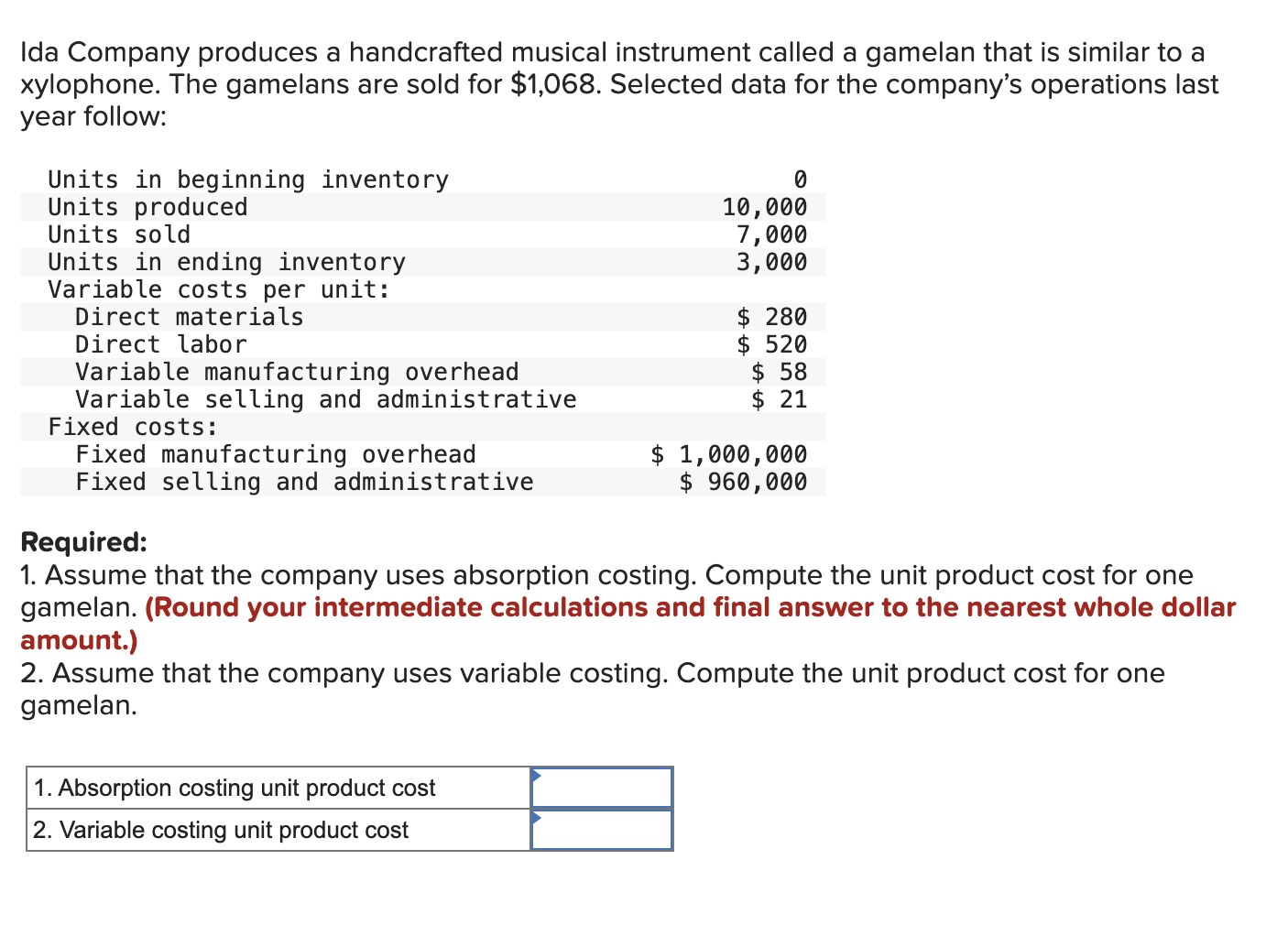
Task: Click the Fixed selling and administrative $ 960,000 value
Action: click(744, 482)
